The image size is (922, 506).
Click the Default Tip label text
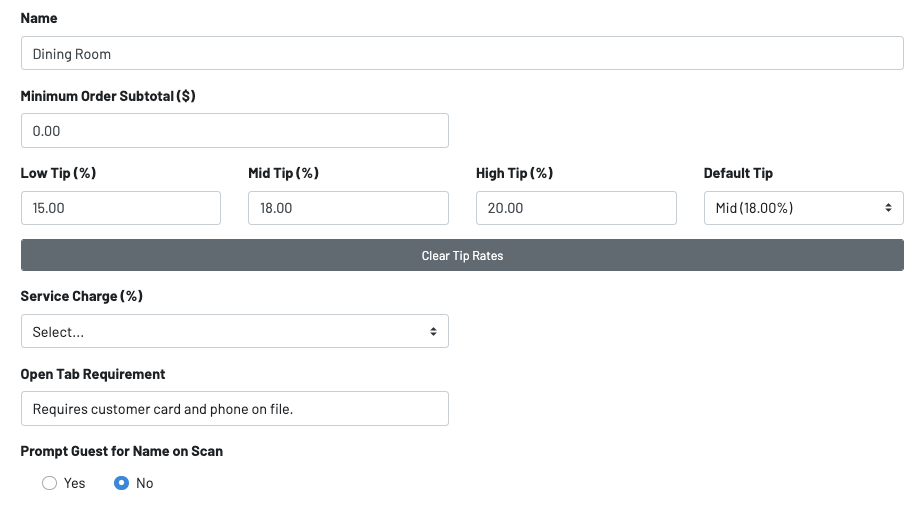[738, 173]
